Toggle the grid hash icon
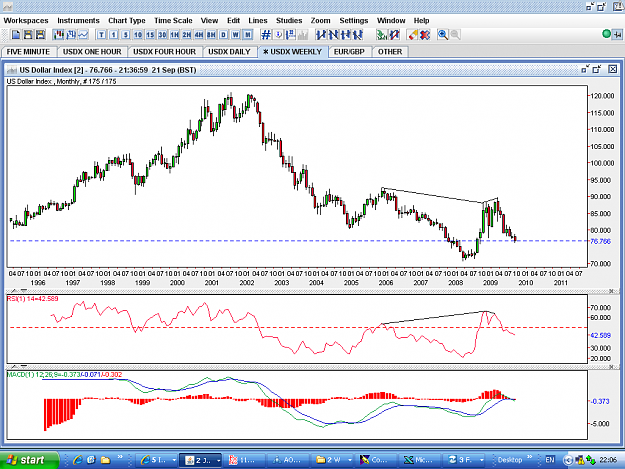 pos(265,35)
